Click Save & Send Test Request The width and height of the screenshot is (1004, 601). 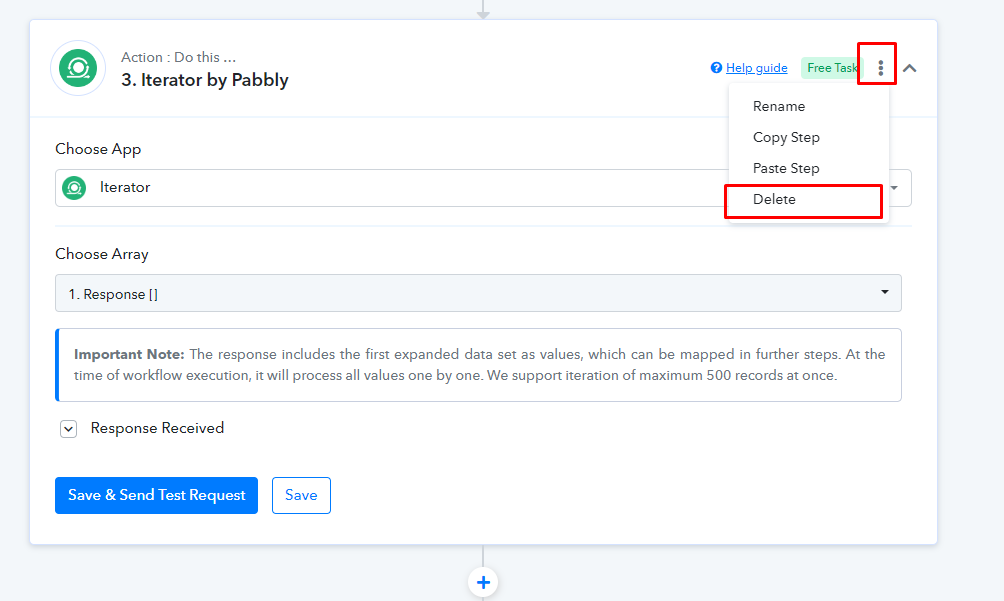156,495
